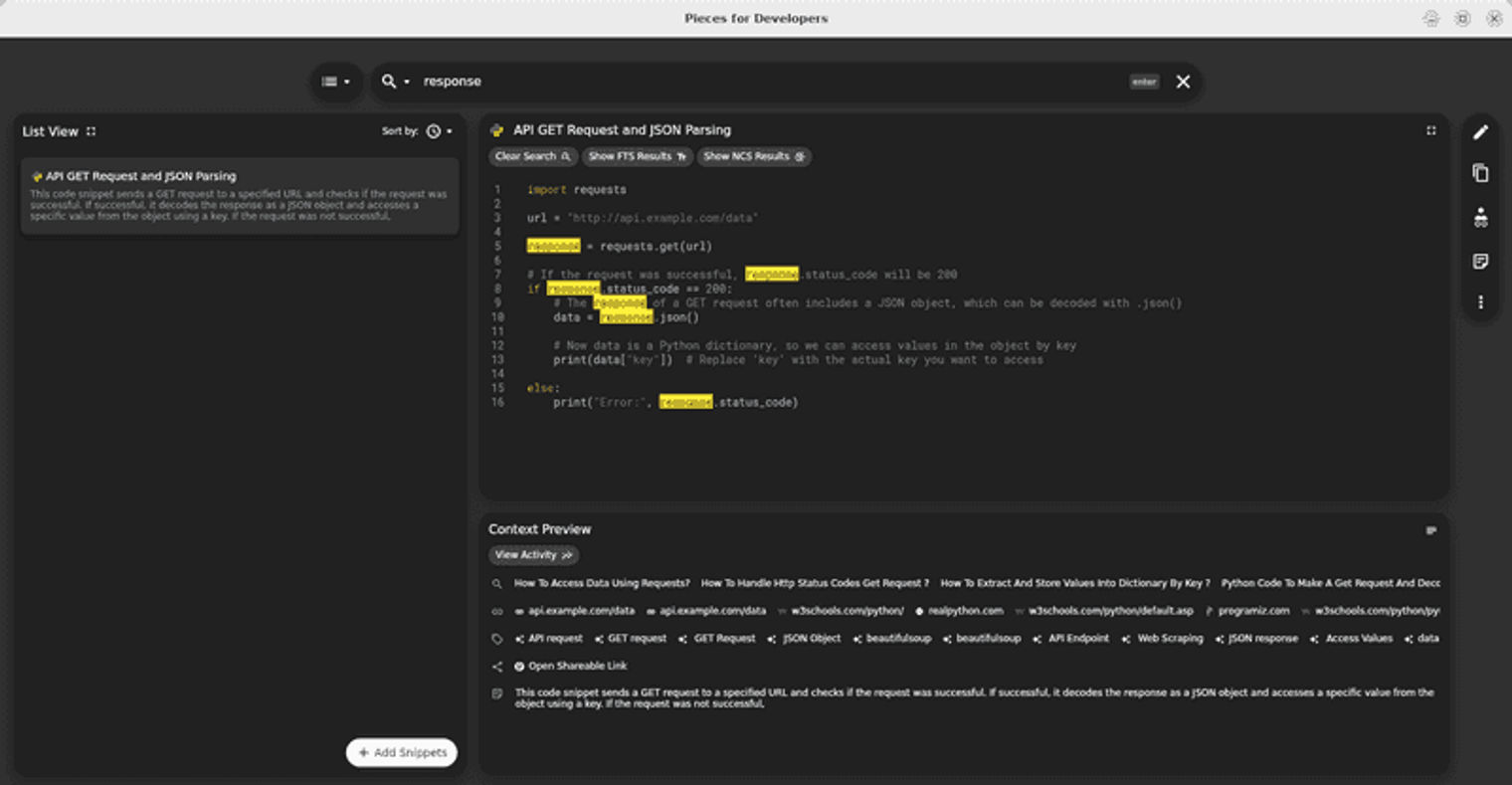Toggle Show NCS Results
The image size is (1512, 785).
click(754, 156)
